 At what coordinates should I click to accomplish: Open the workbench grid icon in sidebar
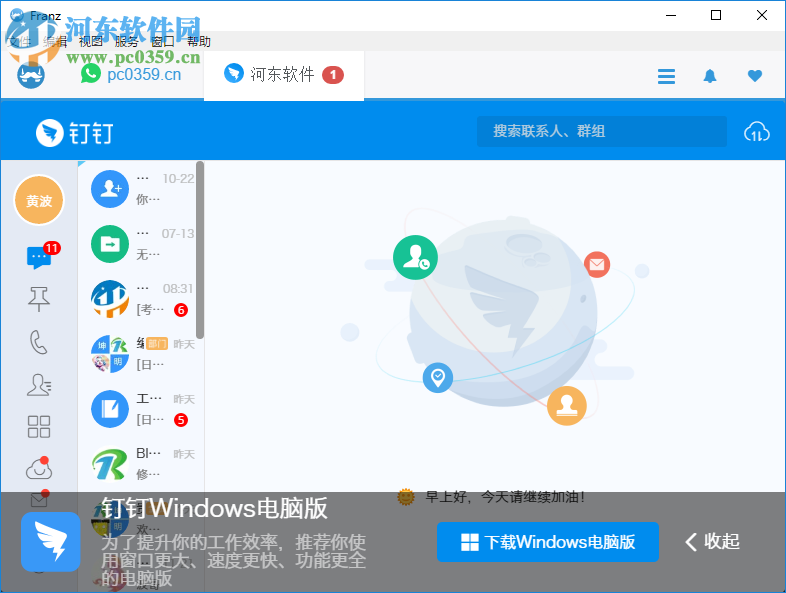[x=39, y=427]
